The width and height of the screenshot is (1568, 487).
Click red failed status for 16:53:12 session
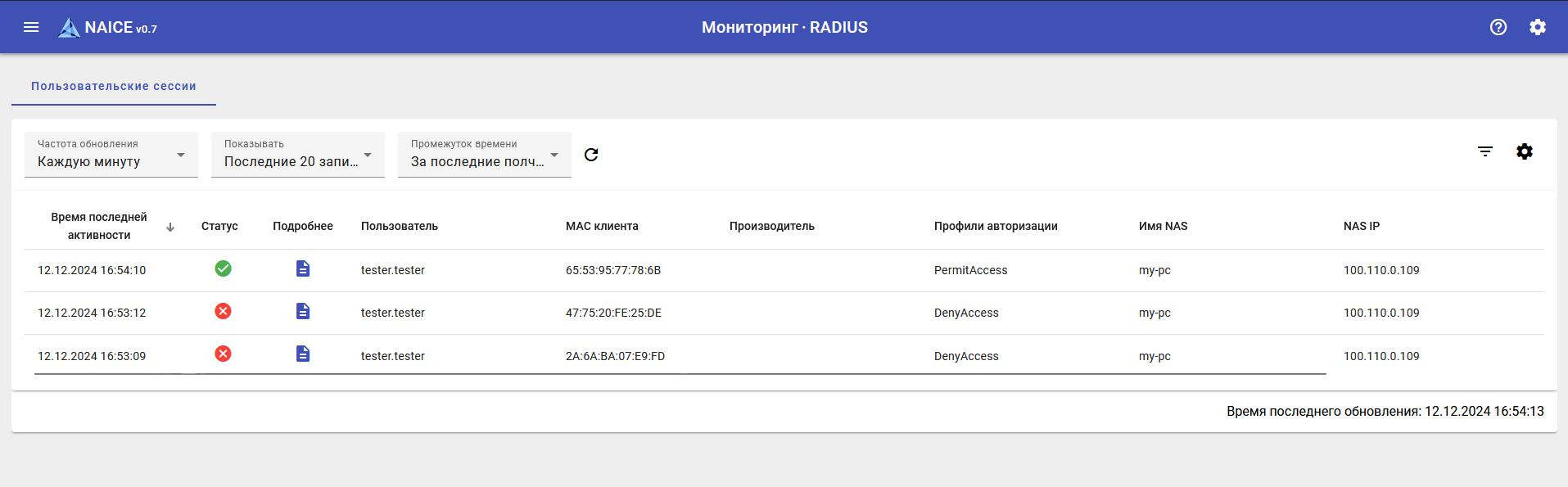[x=223, y=311]
